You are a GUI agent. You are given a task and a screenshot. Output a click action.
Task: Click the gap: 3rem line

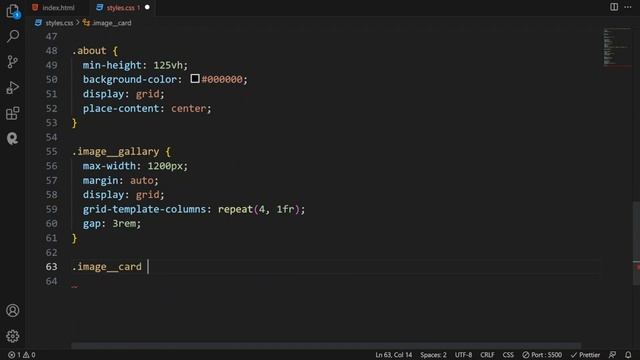click(112, 223)
